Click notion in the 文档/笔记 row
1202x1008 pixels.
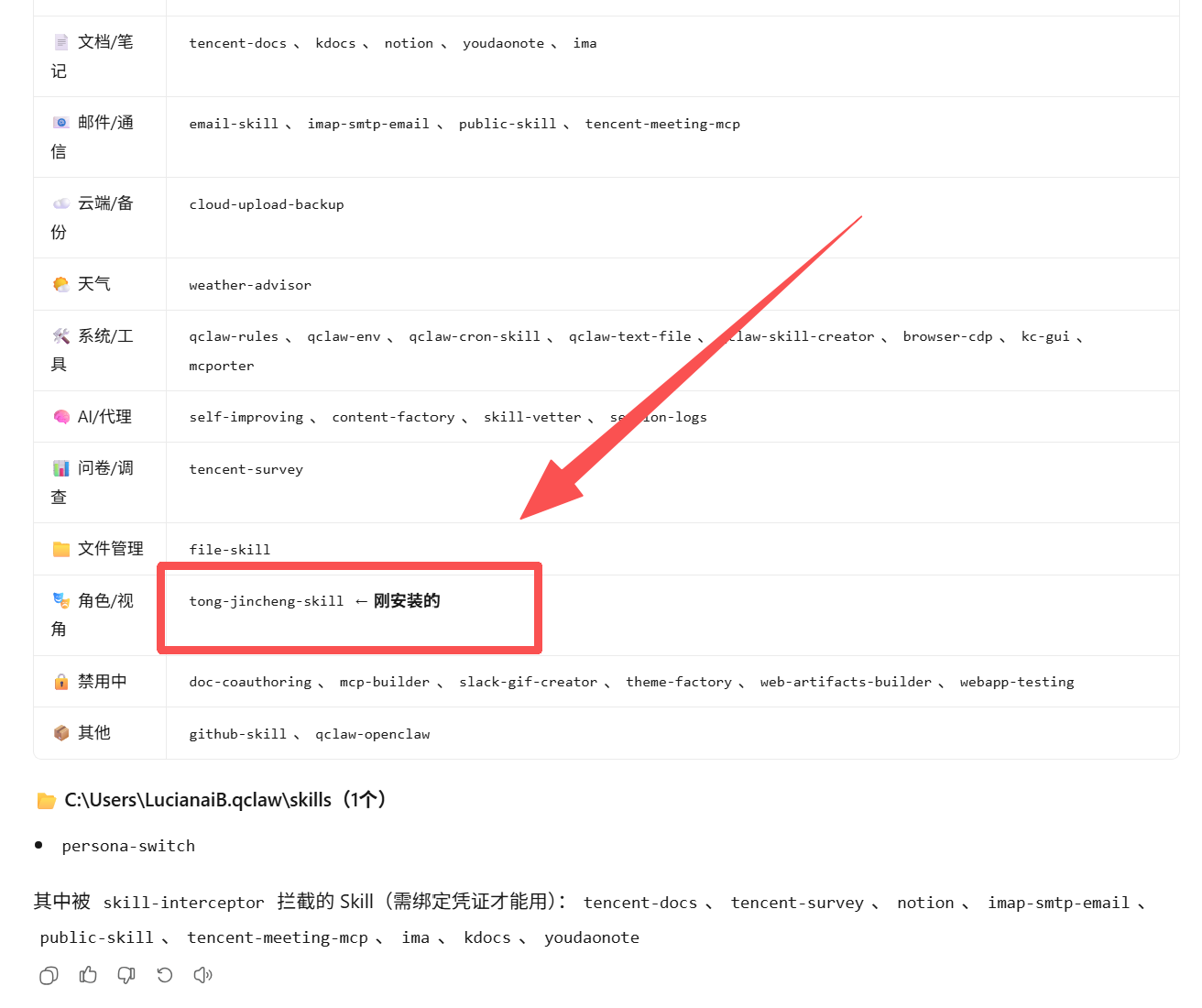pyautogui.click(x=409, y=43)
